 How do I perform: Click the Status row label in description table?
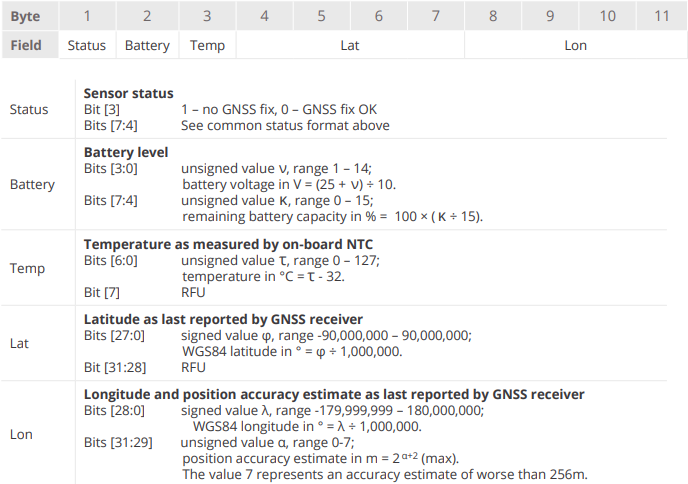(x=29, y=109)
